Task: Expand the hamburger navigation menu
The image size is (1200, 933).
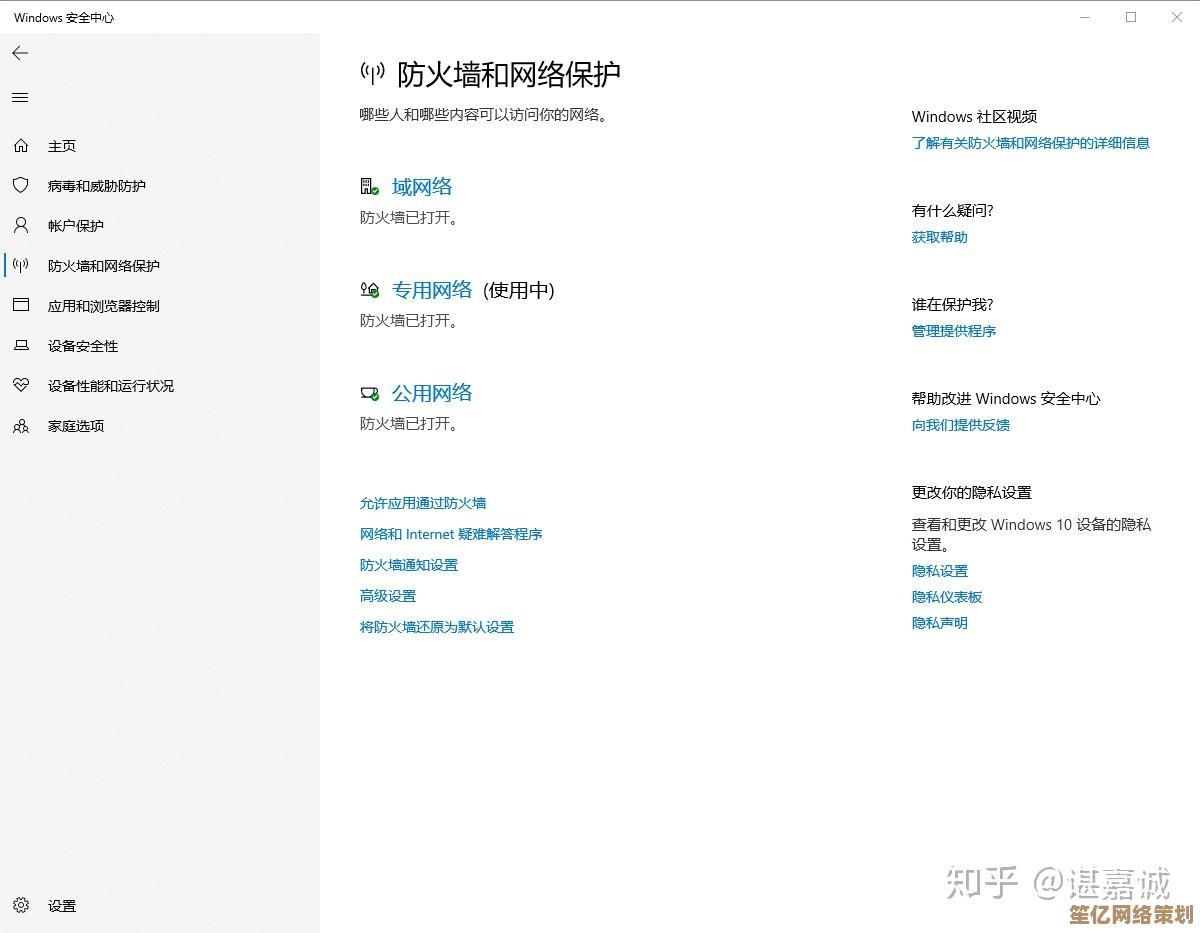Action: click(x=20, y=97)
